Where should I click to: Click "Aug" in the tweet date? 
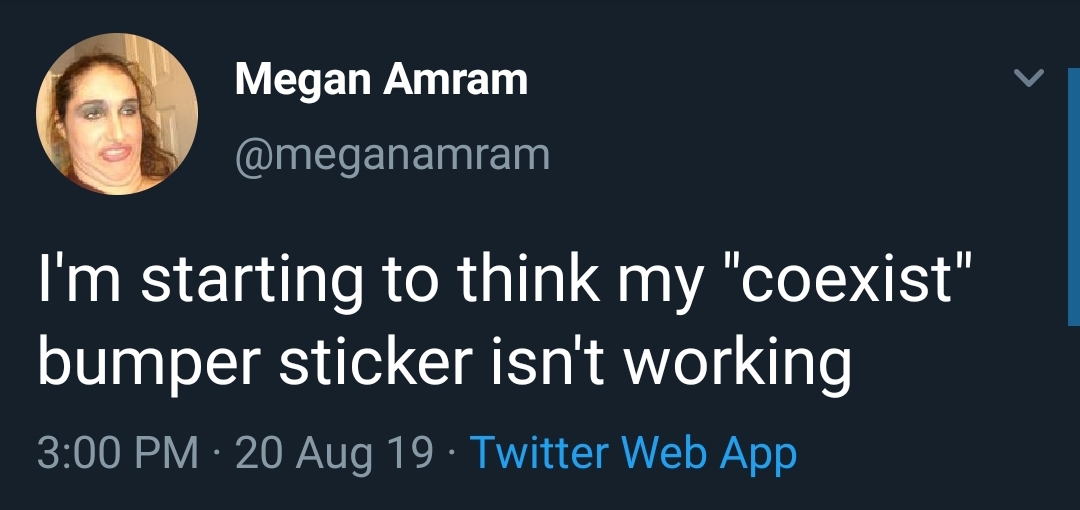coord(334,455)
